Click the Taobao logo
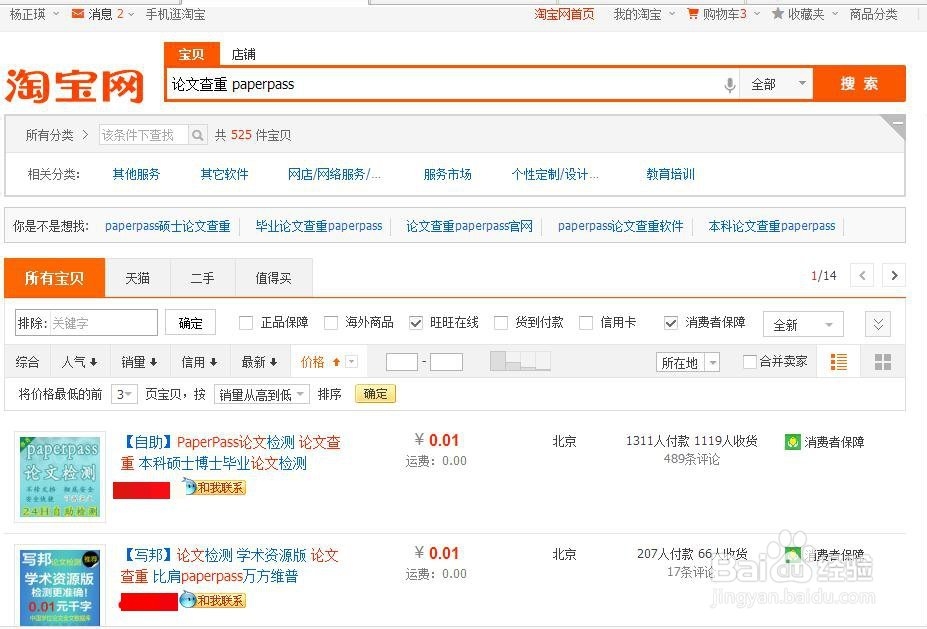Viewport: 927px width, 629px height. 75,86
